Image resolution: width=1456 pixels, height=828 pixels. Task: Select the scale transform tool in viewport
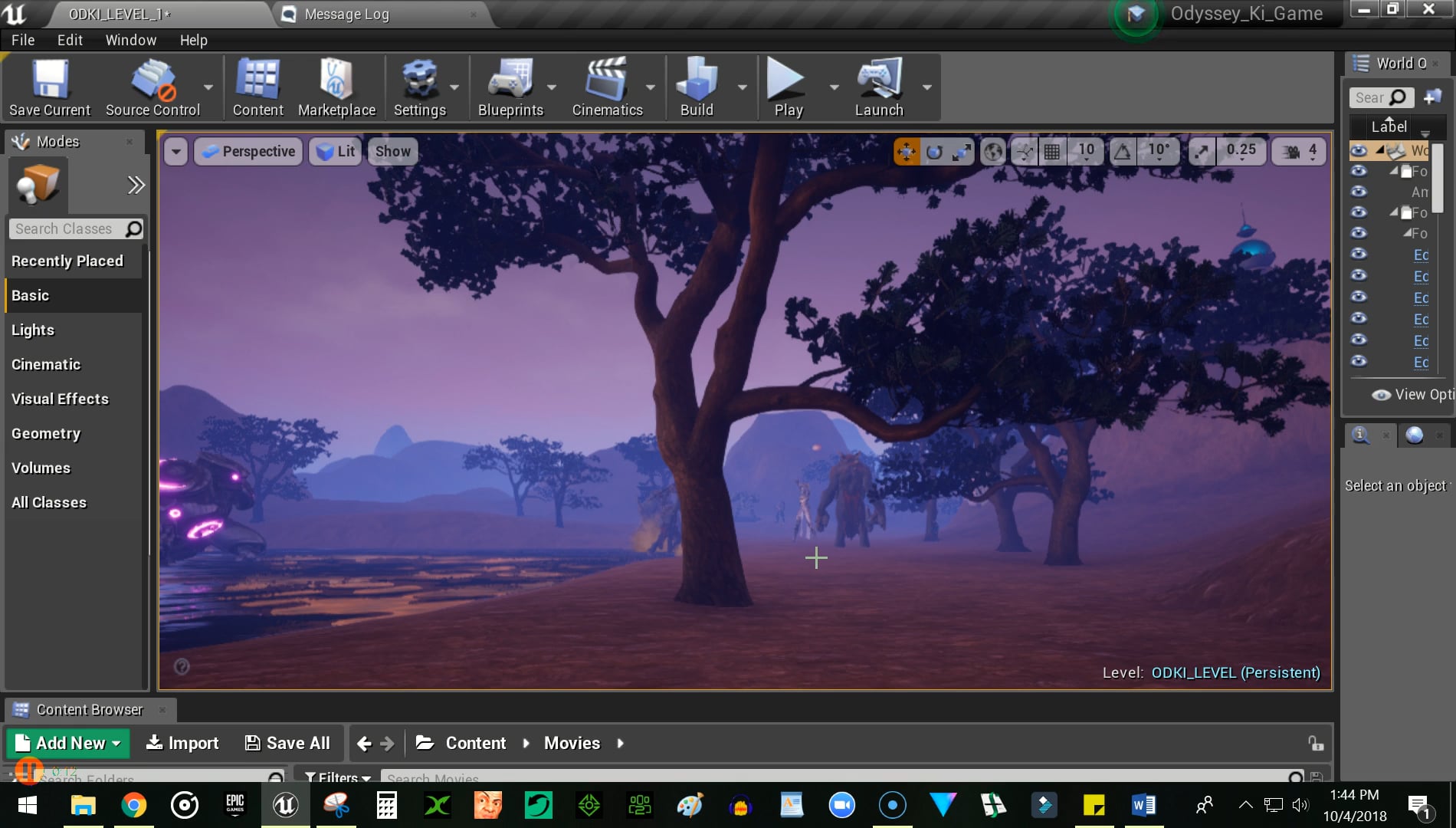[x=962, y=151]
